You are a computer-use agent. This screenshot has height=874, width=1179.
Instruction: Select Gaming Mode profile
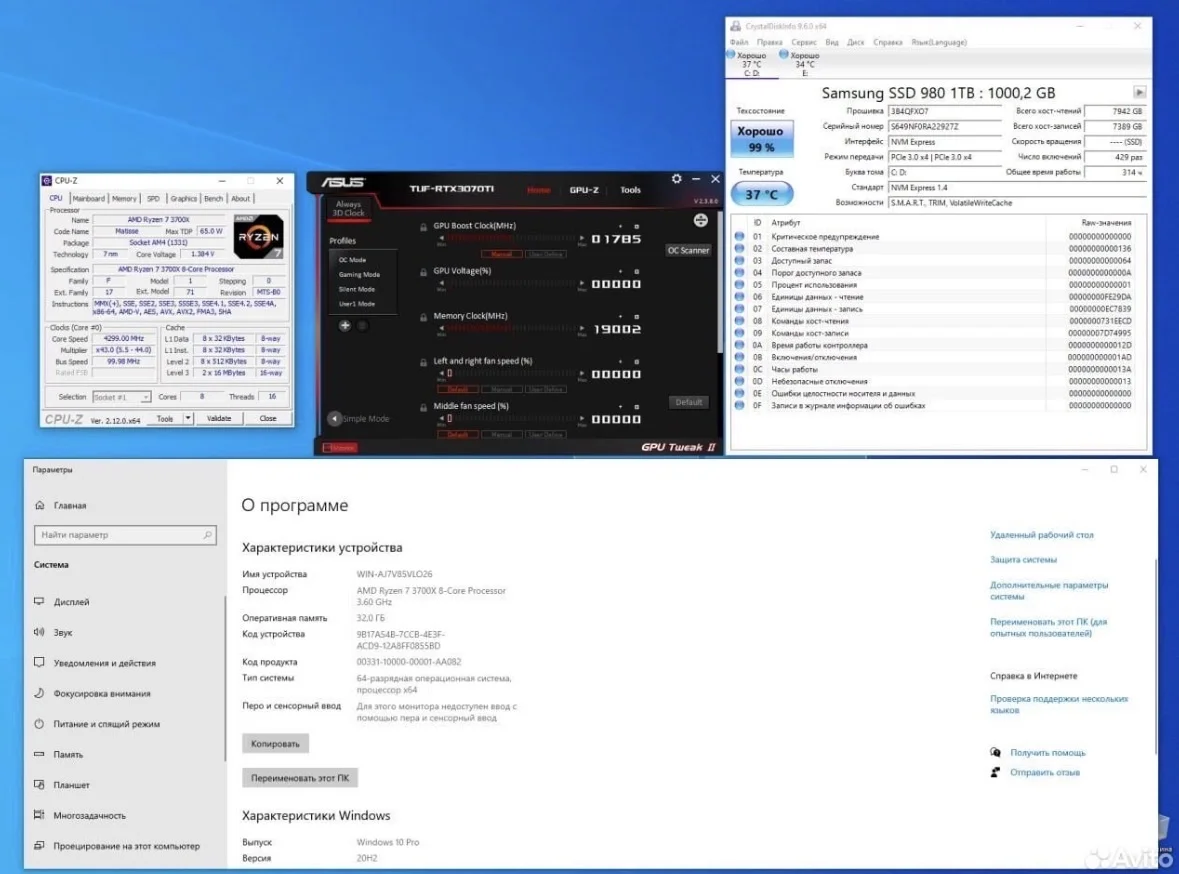359,275
